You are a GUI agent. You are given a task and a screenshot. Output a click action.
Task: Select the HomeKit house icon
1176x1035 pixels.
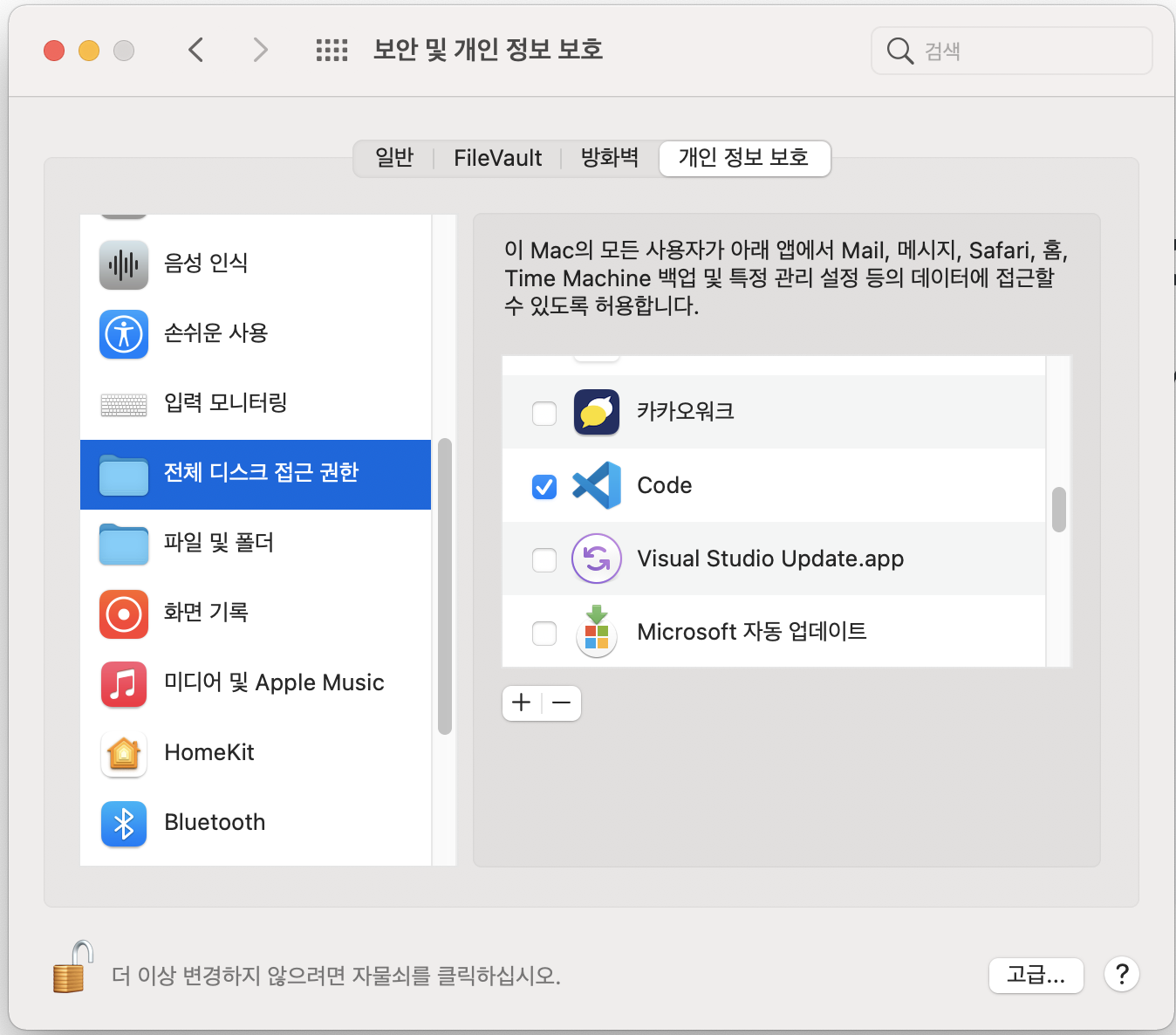click(124, 753)
